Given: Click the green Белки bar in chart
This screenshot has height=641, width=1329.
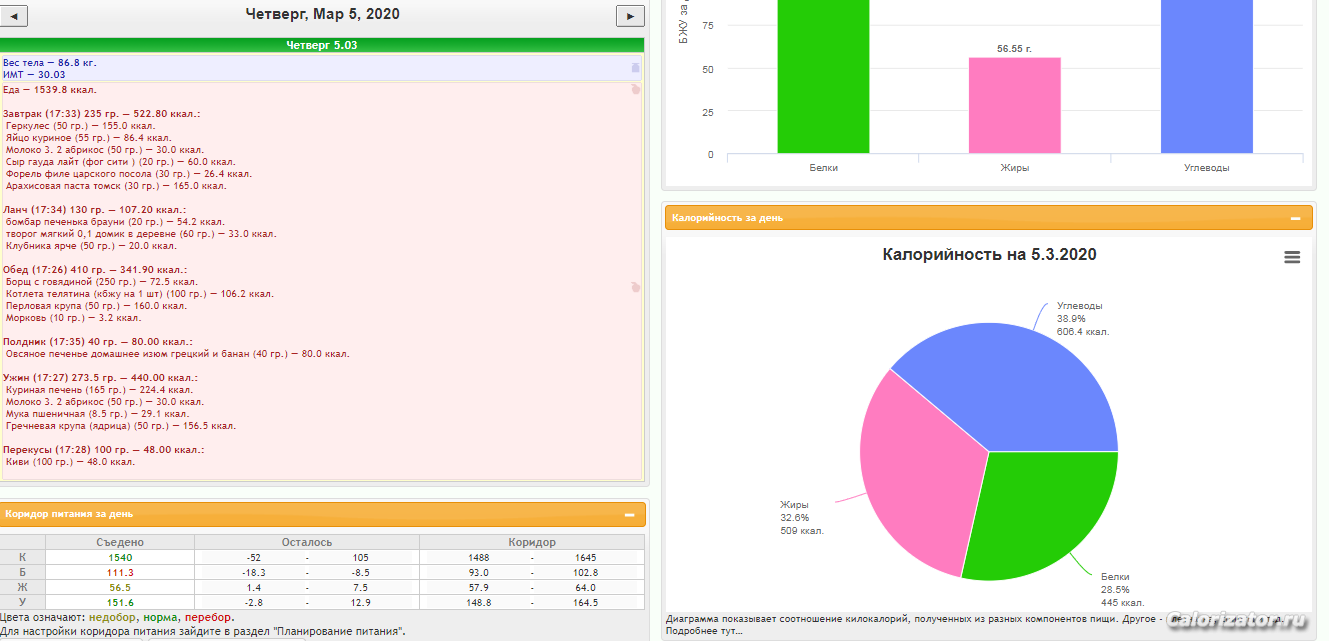Looking at the screenshot, I should 823,75.
